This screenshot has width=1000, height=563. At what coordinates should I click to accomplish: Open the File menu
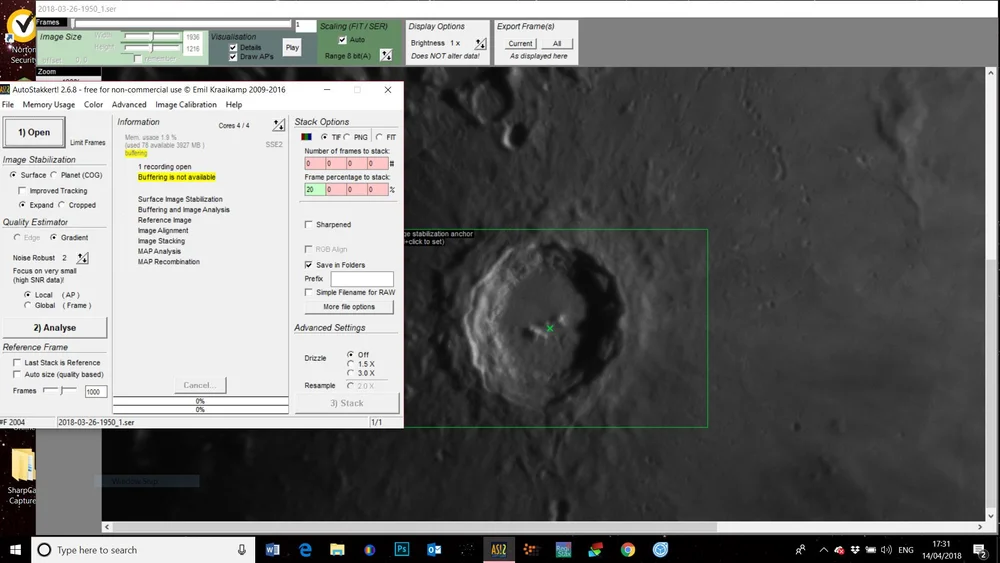tap(8, 105)
